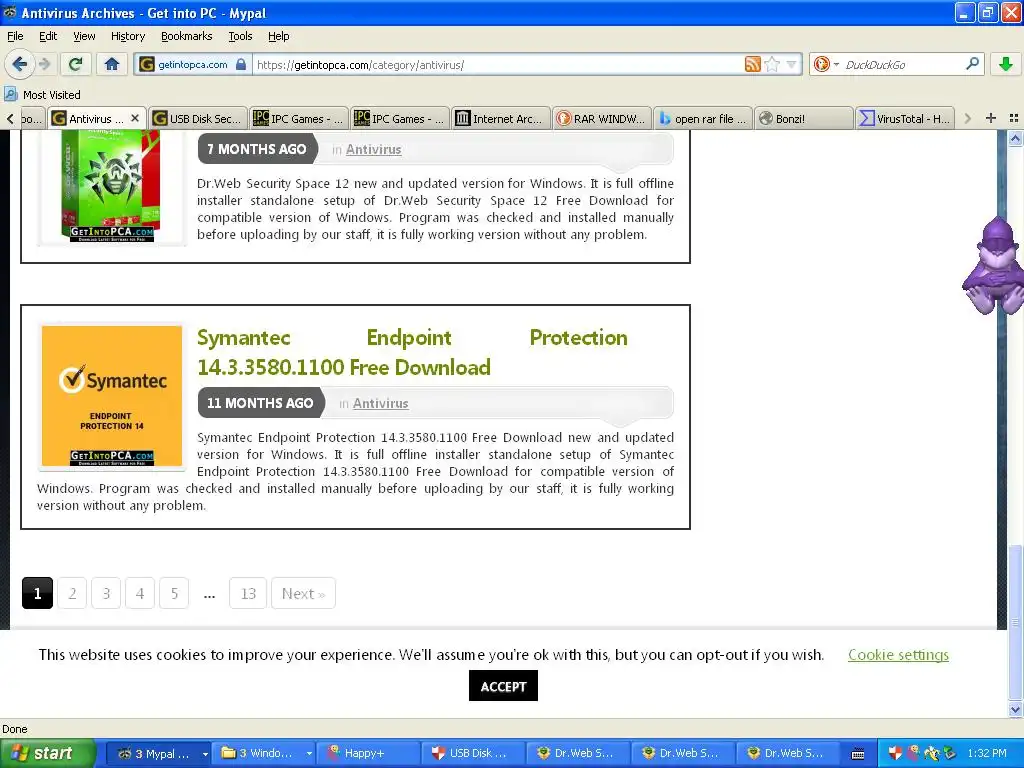
Task: Open the File menu
Action: tap(15, 36)
